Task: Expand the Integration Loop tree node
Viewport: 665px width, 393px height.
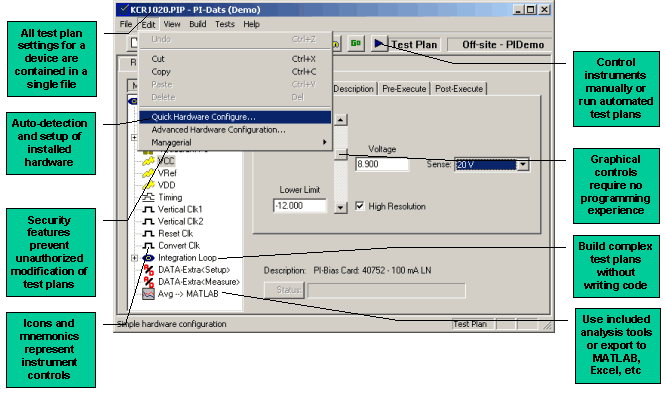Action: (x=134, y=258)
